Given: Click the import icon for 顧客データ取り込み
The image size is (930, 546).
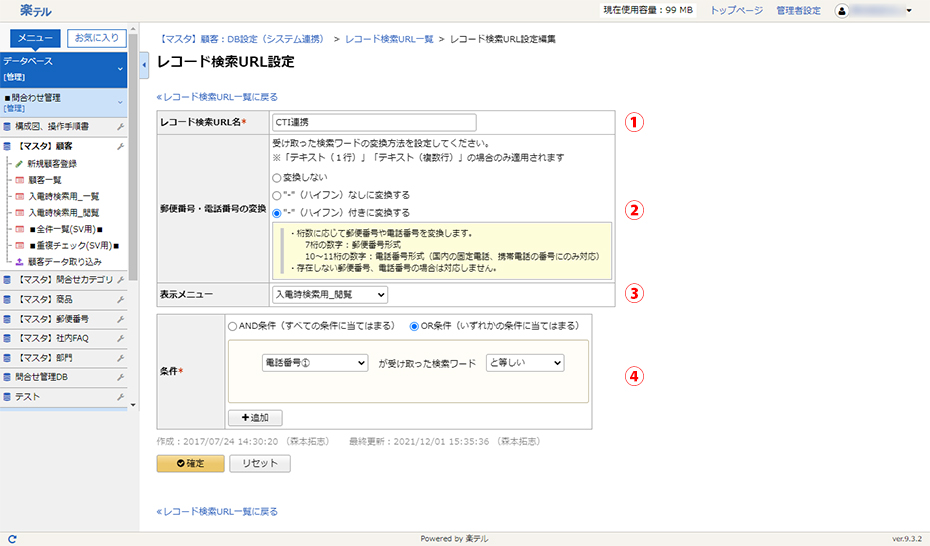Looking at the screenshot, I should coord(19,261).
